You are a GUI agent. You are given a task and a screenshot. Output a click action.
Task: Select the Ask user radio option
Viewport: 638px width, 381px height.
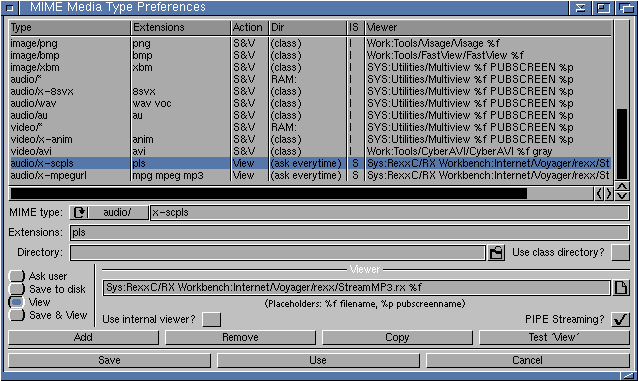(17, 276)
